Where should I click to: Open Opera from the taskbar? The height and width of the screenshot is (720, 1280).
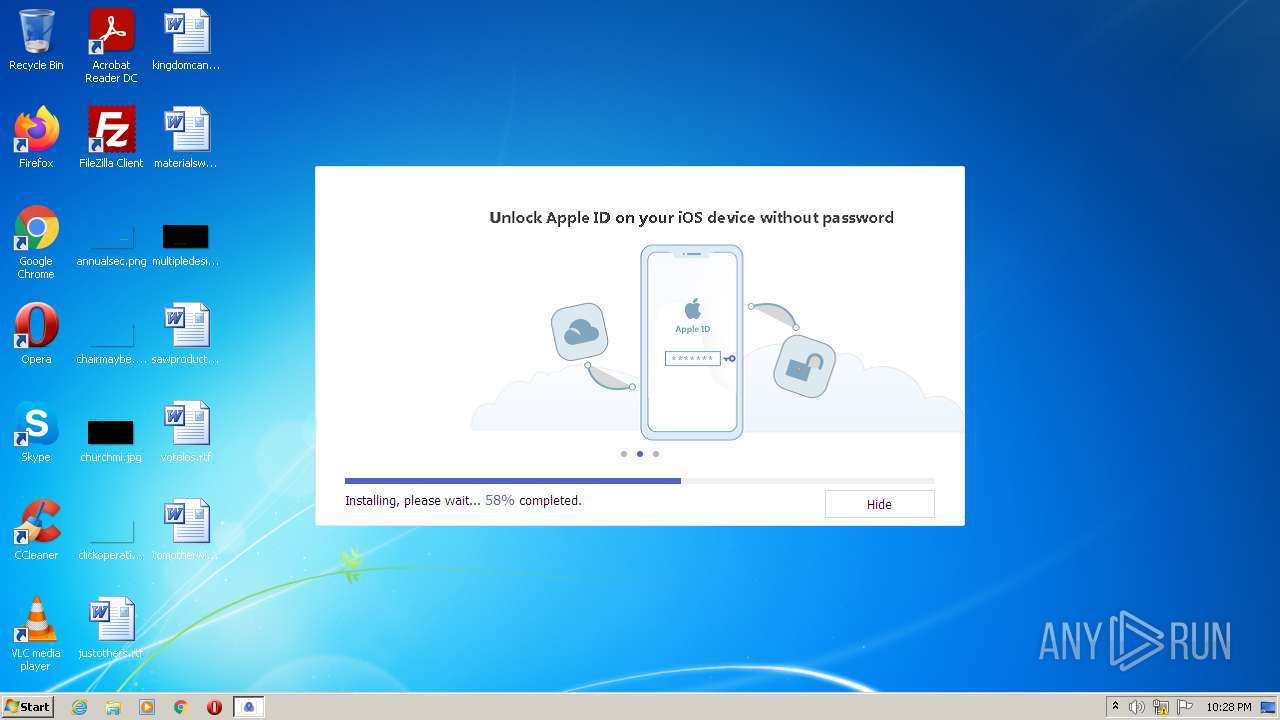214,707
